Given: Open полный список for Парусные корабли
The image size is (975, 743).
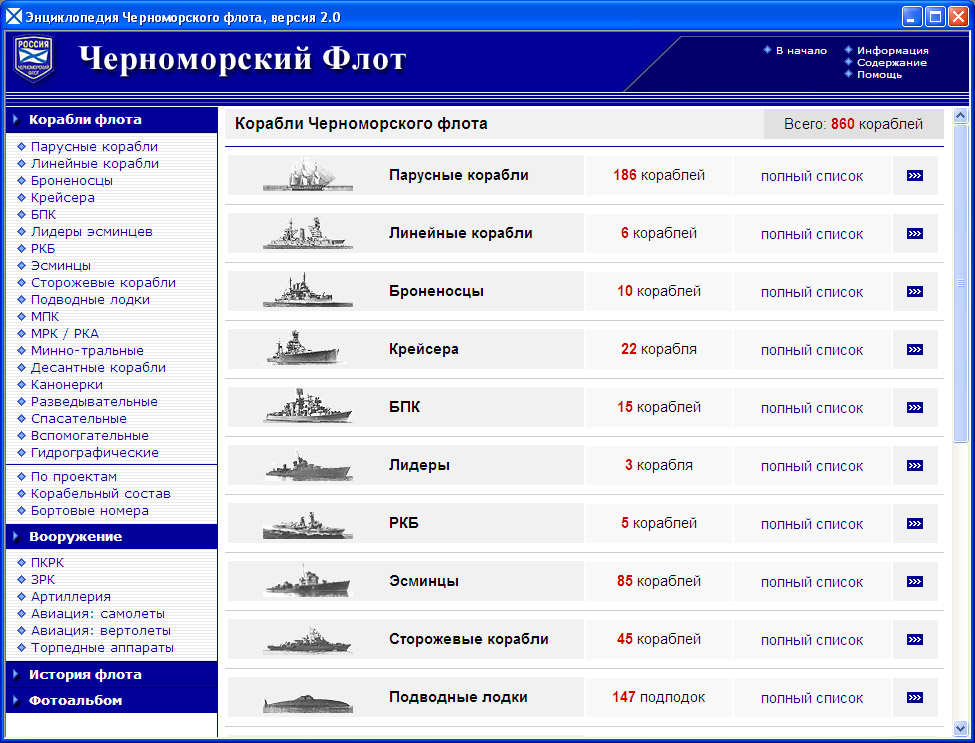Looking at the screenshot, I should pos(811,177).
